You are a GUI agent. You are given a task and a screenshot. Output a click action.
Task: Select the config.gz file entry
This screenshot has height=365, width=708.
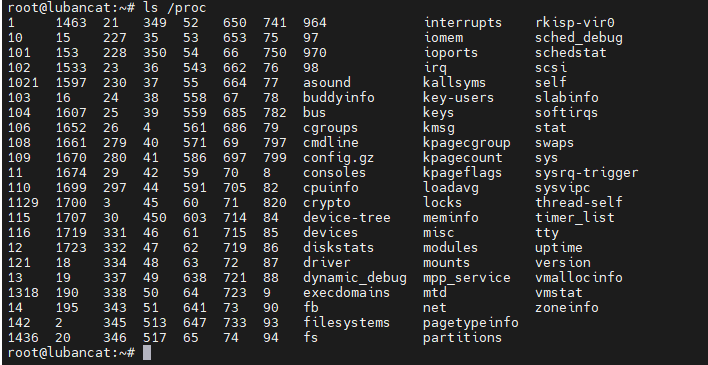tap(339, 158)
